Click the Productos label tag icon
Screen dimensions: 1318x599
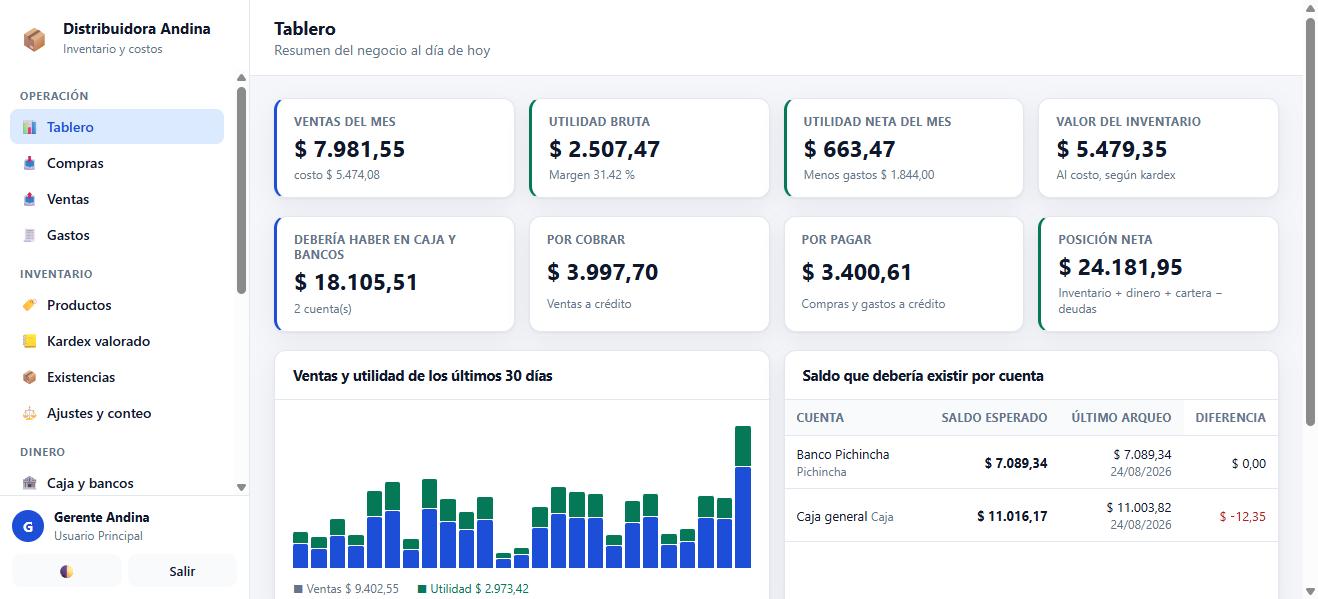29,305
